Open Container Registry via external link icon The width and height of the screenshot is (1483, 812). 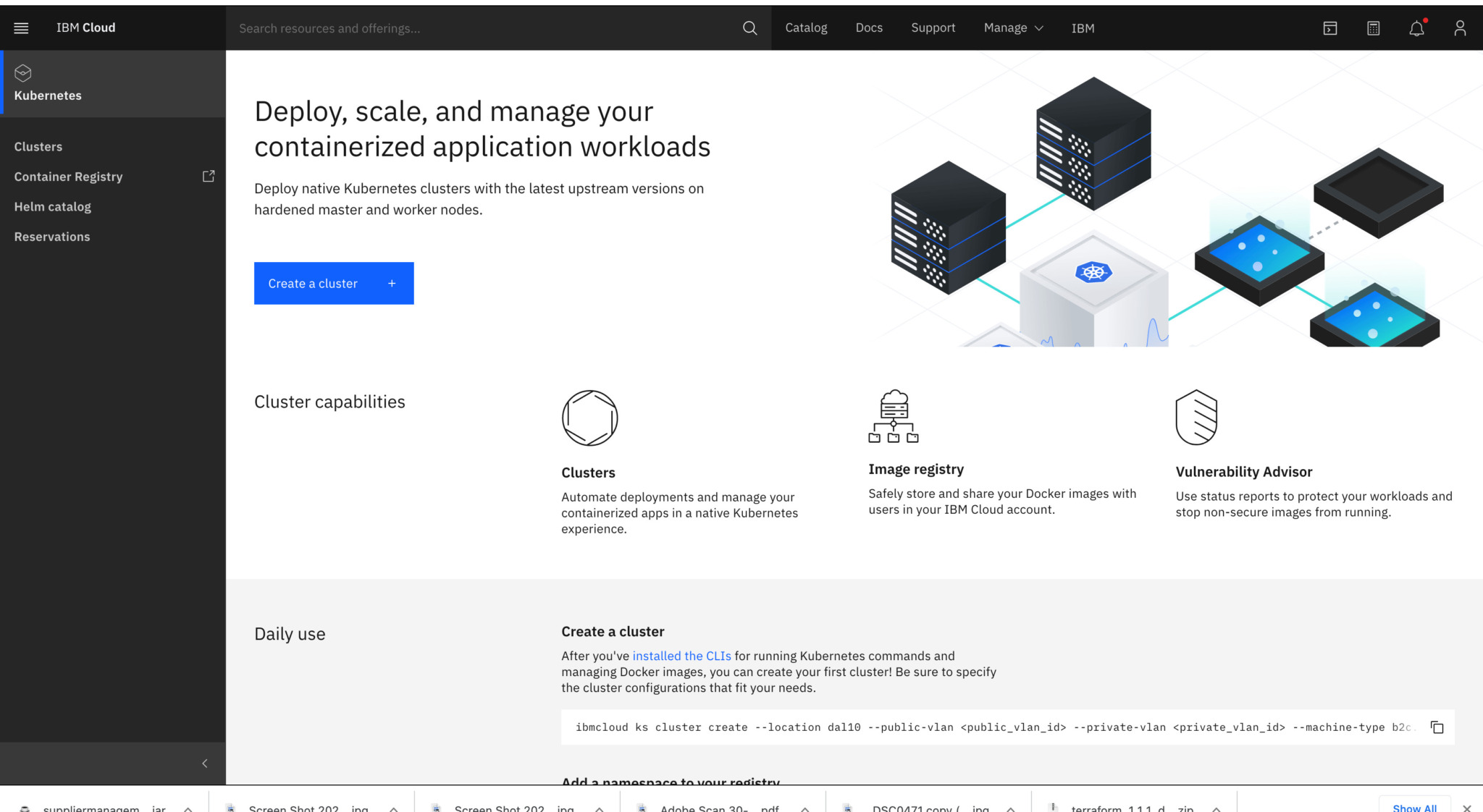209,175
